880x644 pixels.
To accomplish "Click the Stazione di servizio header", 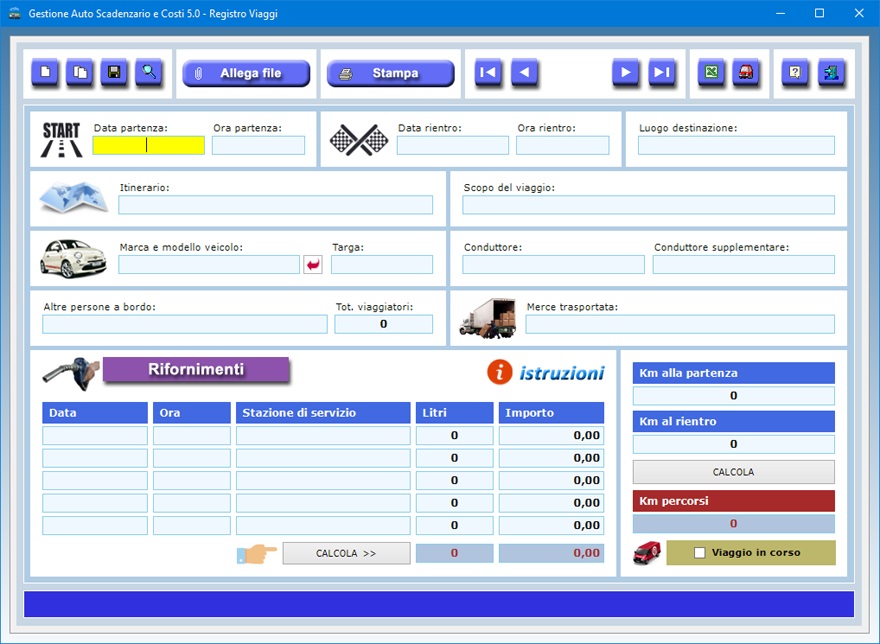I will 323,413.
